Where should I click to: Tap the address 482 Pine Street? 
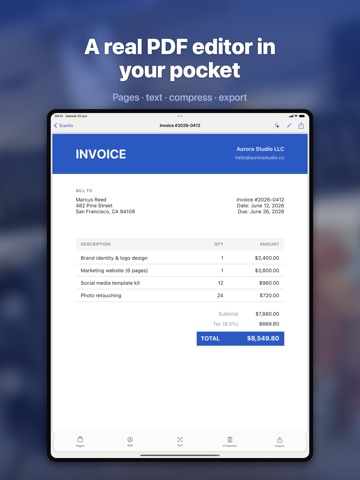coord(94,205)
